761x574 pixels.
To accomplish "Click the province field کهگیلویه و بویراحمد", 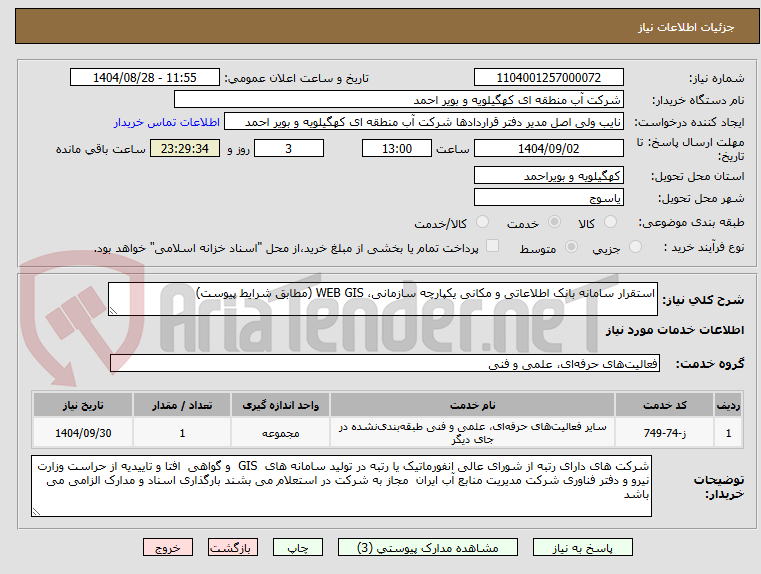I will (x=548, y=175).
